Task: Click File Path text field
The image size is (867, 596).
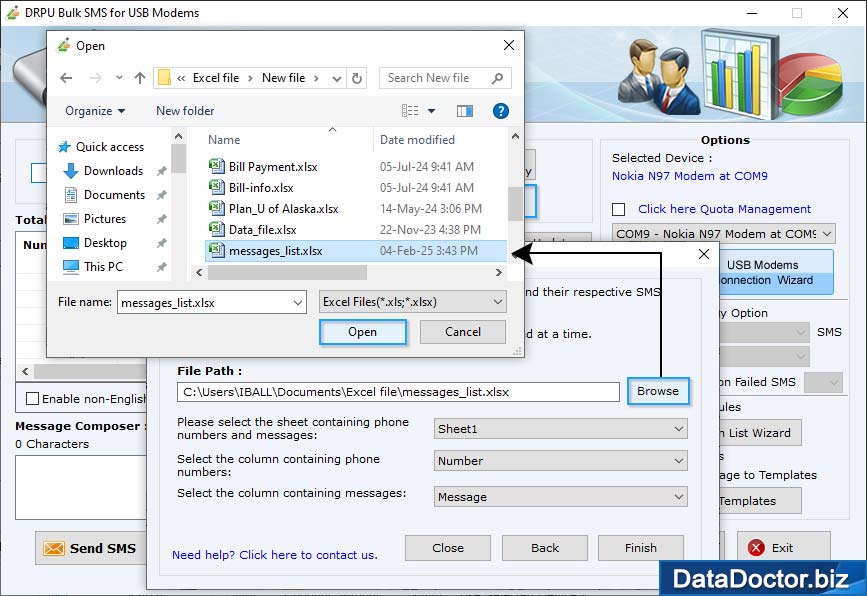Action: 398,392
